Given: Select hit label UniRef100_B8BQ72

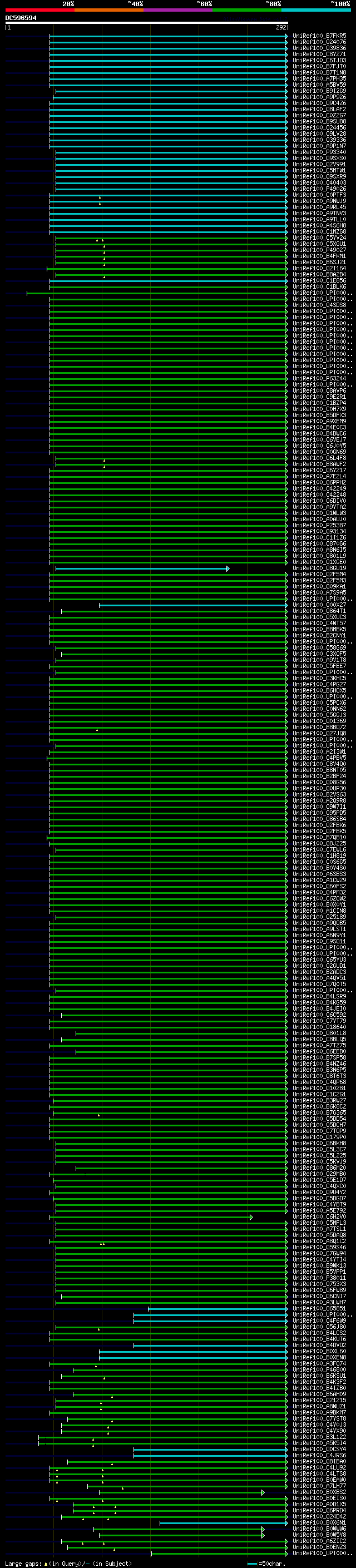Looking at the screenshot, I should tap(319, 728).
